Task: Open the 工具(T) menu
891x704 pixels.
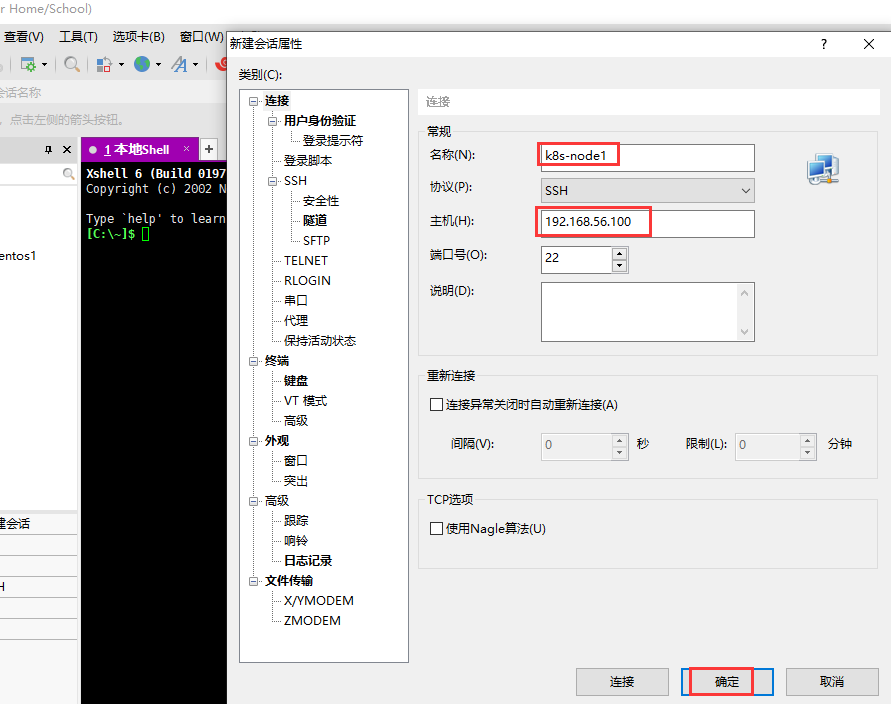Action: click(78, 37)
